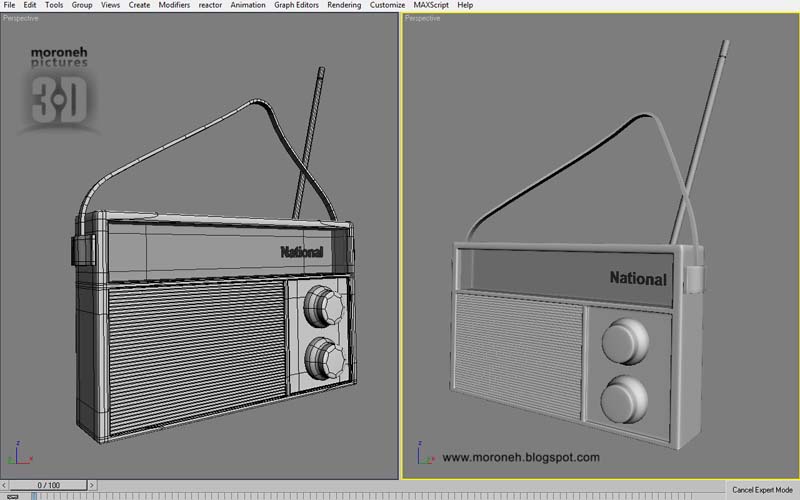Open the Modifiers menu
Viewport: 800px width, 500px height.
[x=174, y=5]
